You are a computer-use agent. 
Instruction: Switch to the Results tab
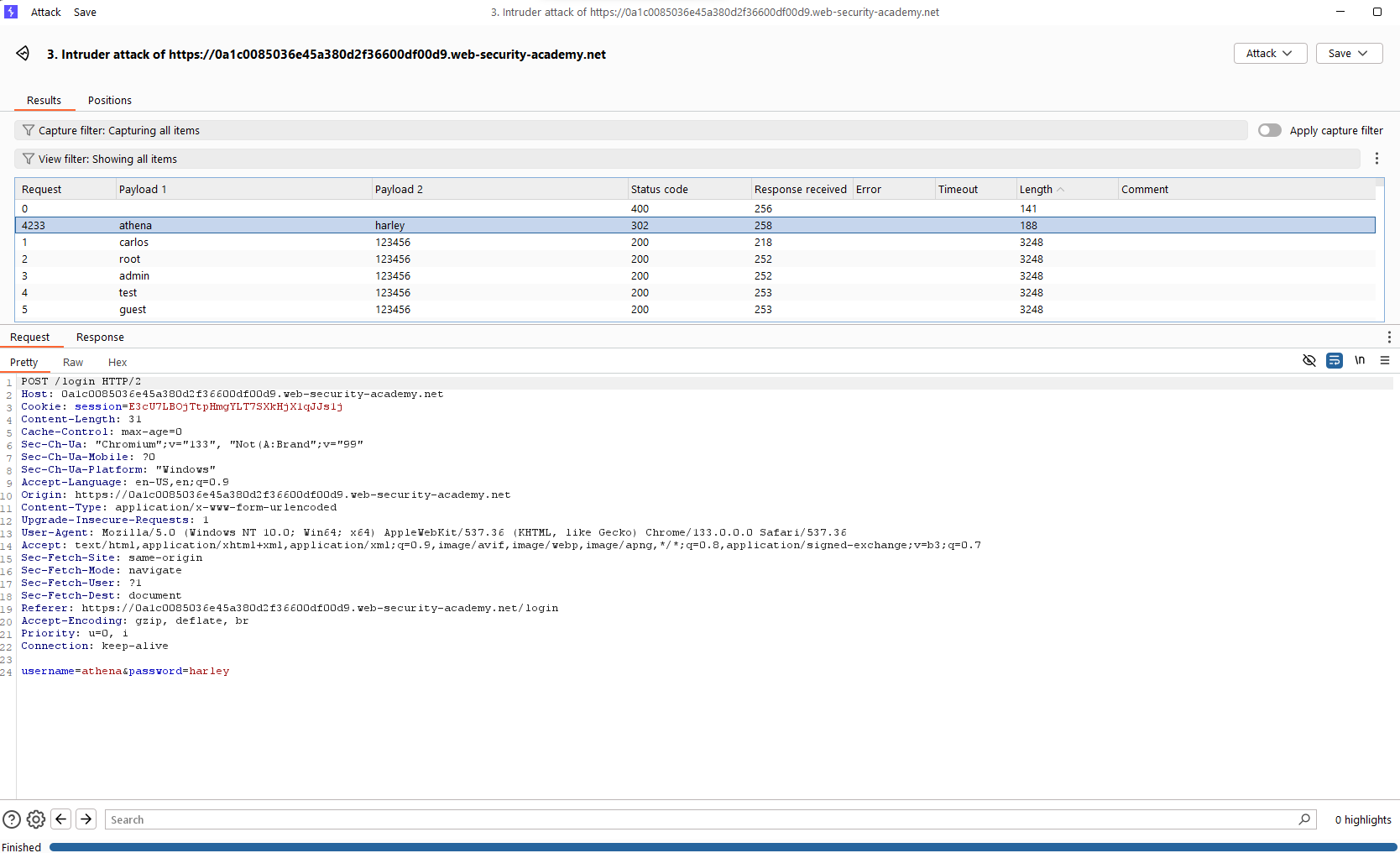(44, 100)
